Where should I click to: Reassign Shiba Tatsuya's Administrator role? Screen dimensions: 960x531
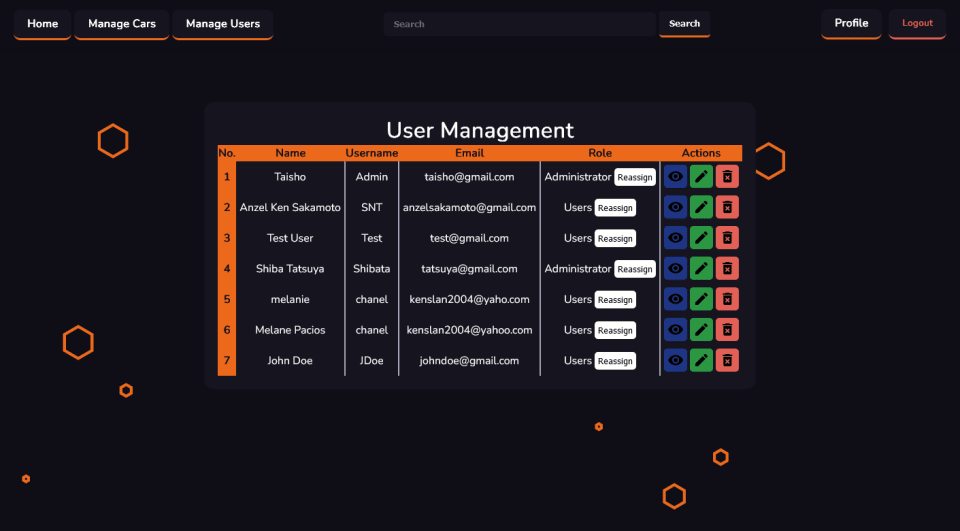635,269
